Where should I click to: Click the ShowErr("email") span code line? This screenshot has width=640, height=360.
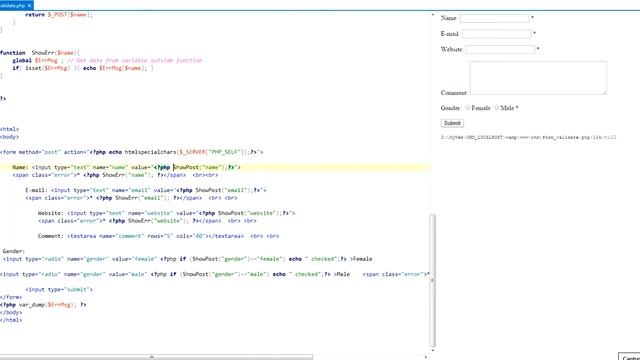(131, 198)
